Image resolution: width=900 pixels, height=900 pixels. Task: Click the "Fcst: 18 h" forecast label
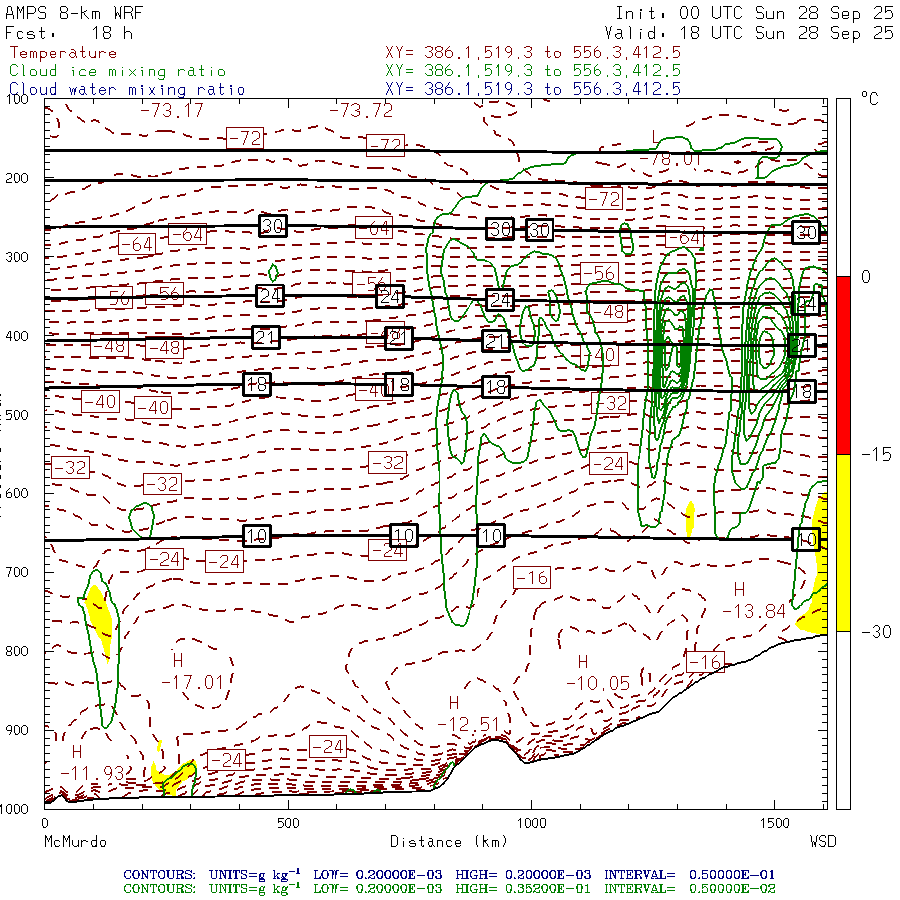pos(69,33)
